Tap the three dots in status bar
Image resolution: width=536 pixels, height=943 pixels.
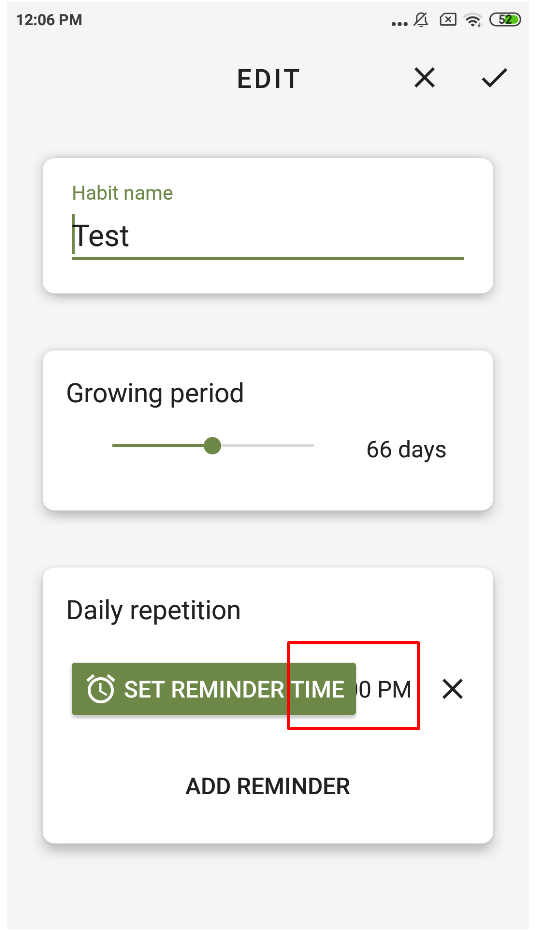(x=399, y=24)
